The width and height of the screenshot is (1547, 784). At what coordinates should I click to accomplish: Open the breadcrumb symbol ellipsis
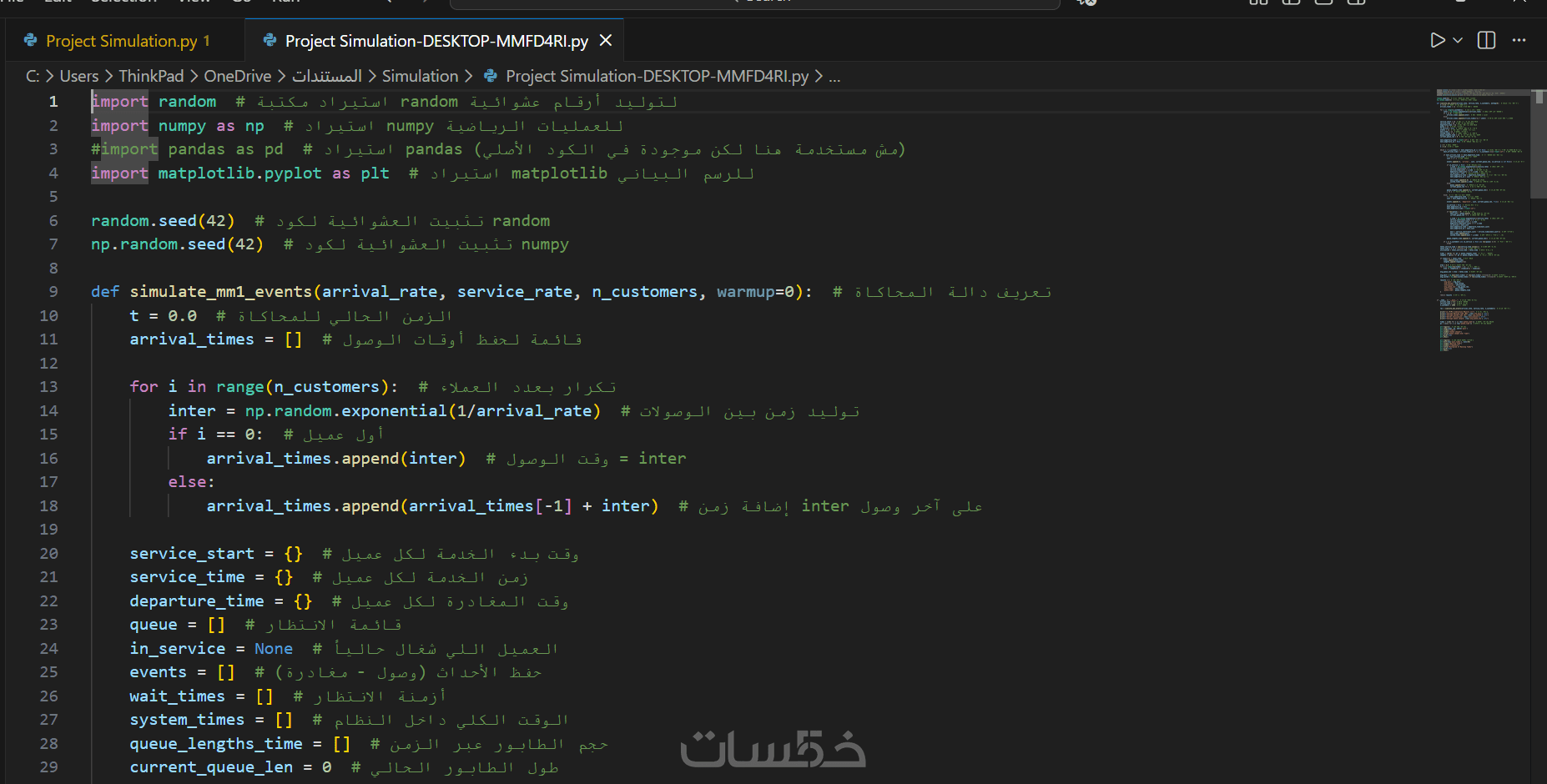coord(834,77)
